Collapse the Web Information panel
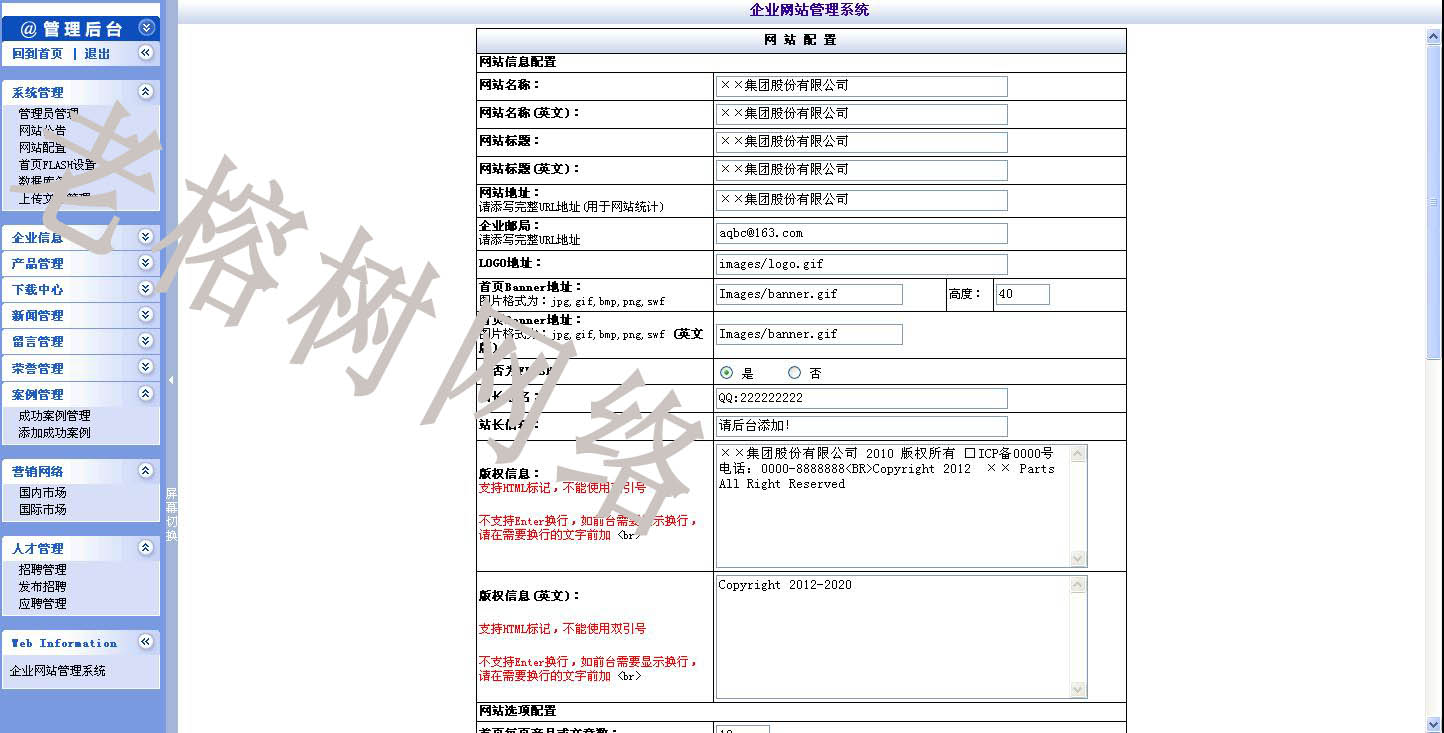 click(x=146, y=642)
